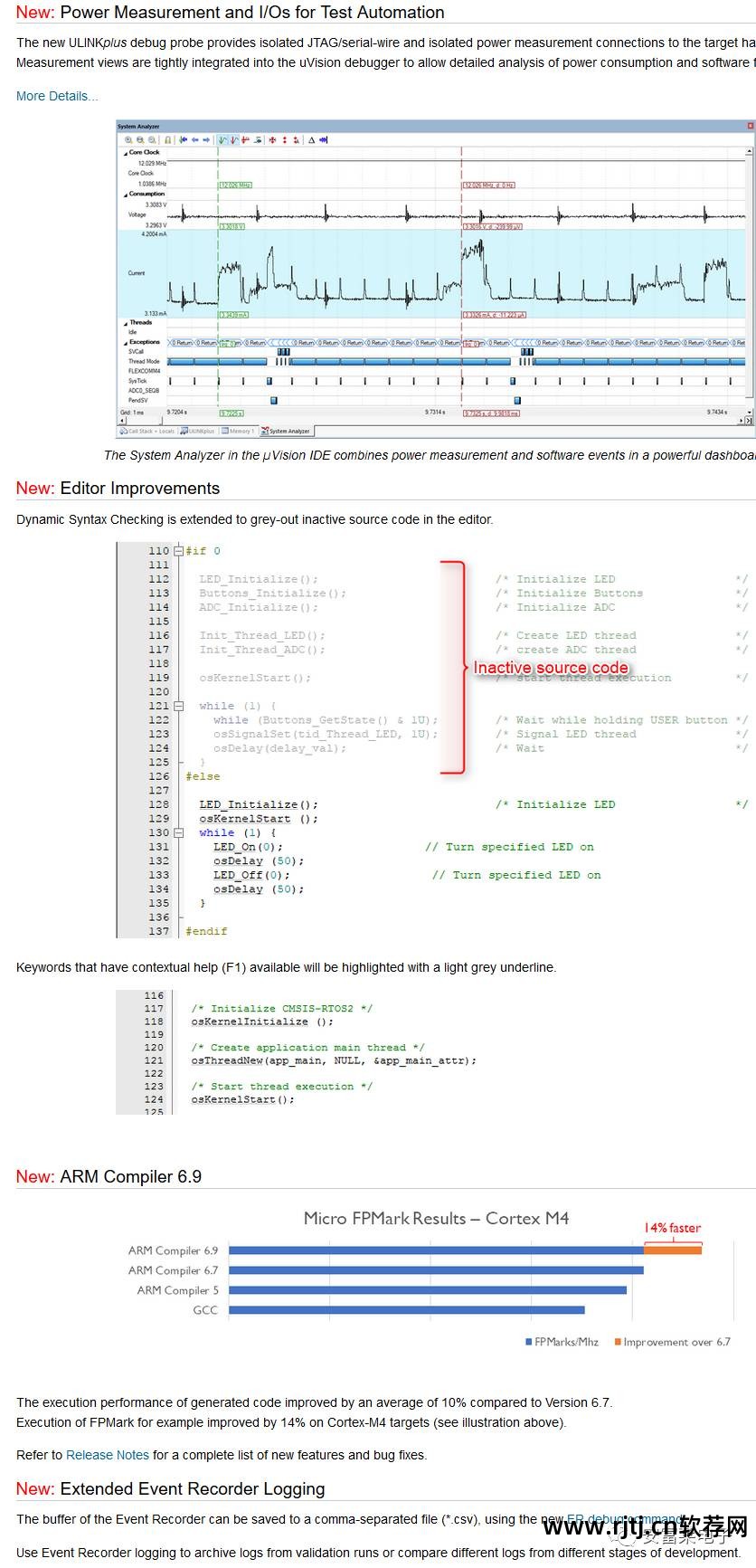Click the Thread Mode row label
Image resolution: width=756 pixels, height=1568 pixels.
(144, 362)
